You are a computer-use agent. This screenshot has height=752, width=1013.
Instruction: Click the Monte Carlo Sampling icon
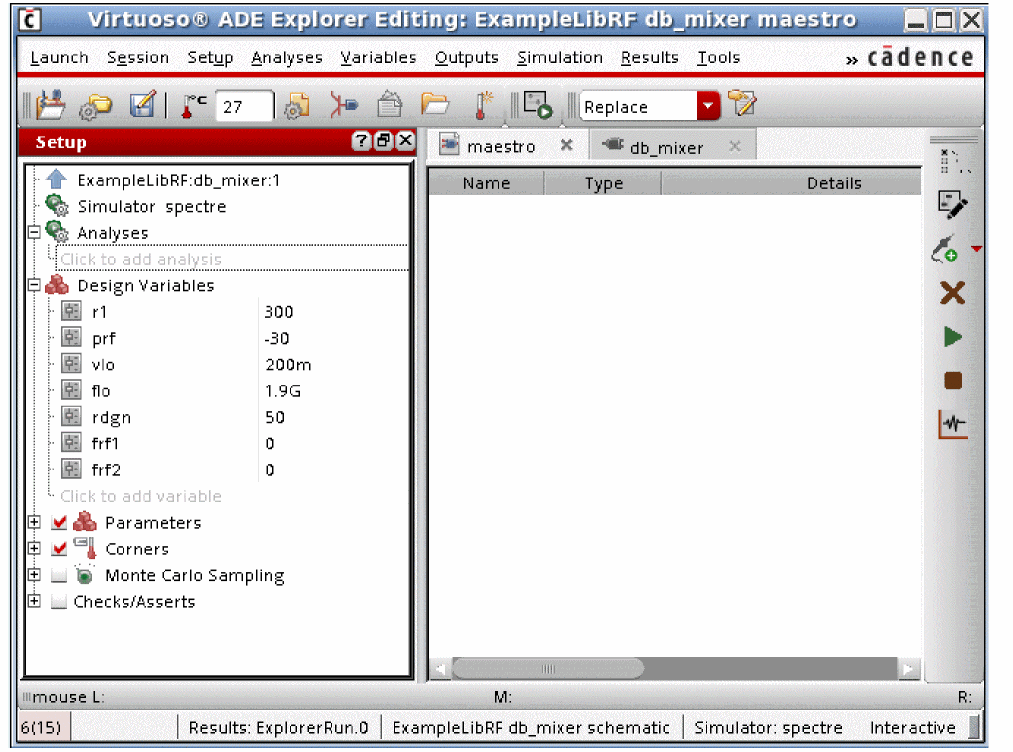click(x=84, y=574)
